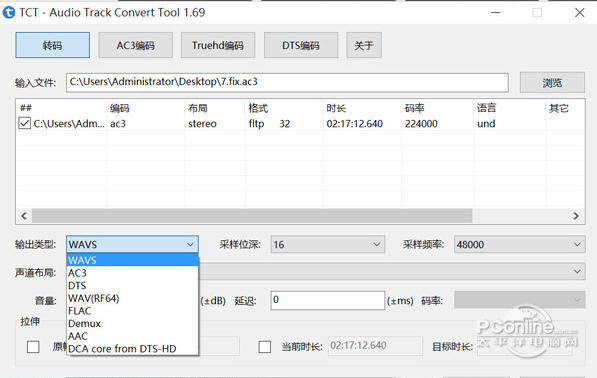
Task: Close the TCT window
Action: click(579, 13)
